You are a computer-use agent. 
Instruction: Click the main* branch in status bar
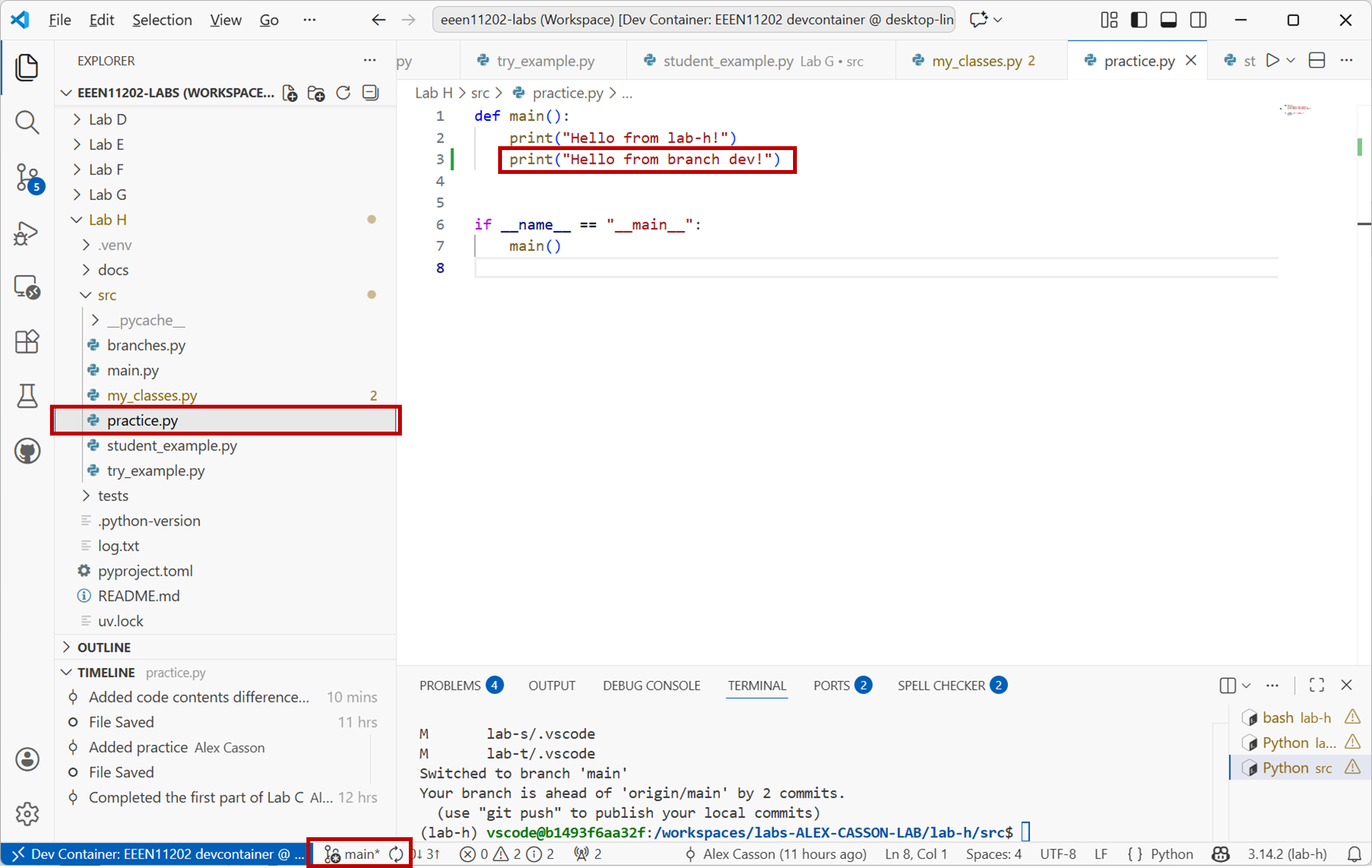point(354,854)
